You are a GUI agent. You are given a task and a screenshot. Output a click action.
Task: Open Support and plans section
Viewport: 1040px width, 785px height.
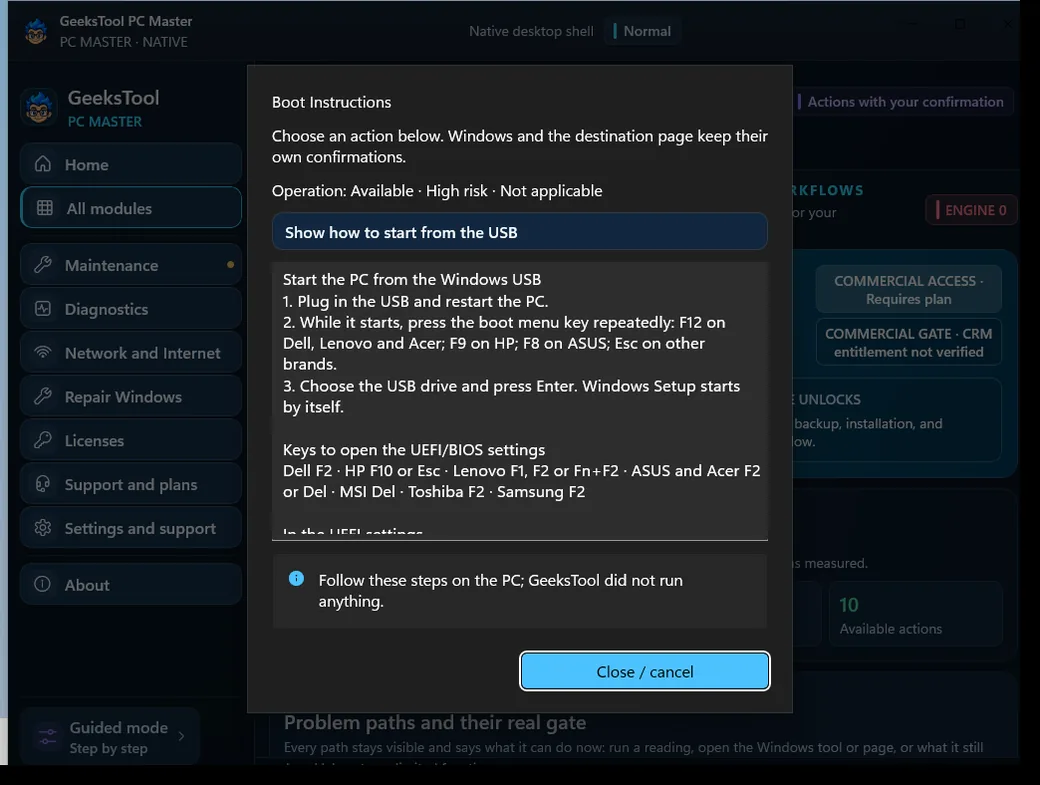131,484
